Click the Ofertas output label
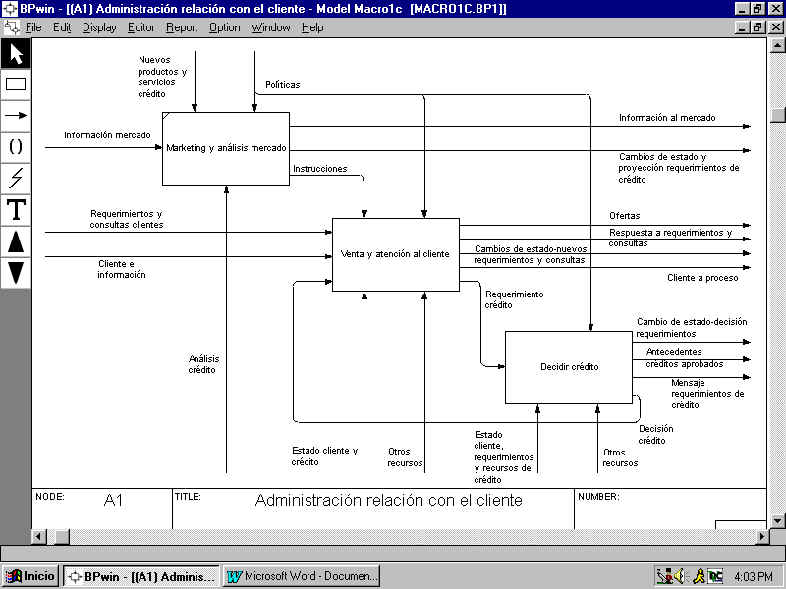 625,216
